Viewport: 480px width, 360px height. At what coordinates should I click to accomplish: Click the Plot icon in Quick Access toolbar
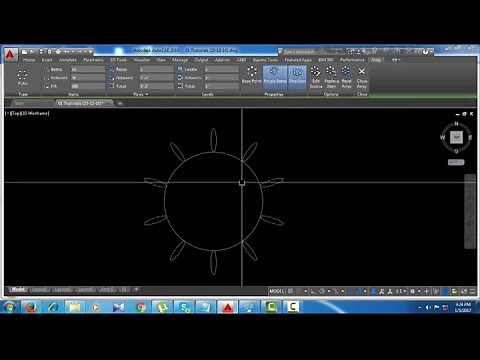58,52
